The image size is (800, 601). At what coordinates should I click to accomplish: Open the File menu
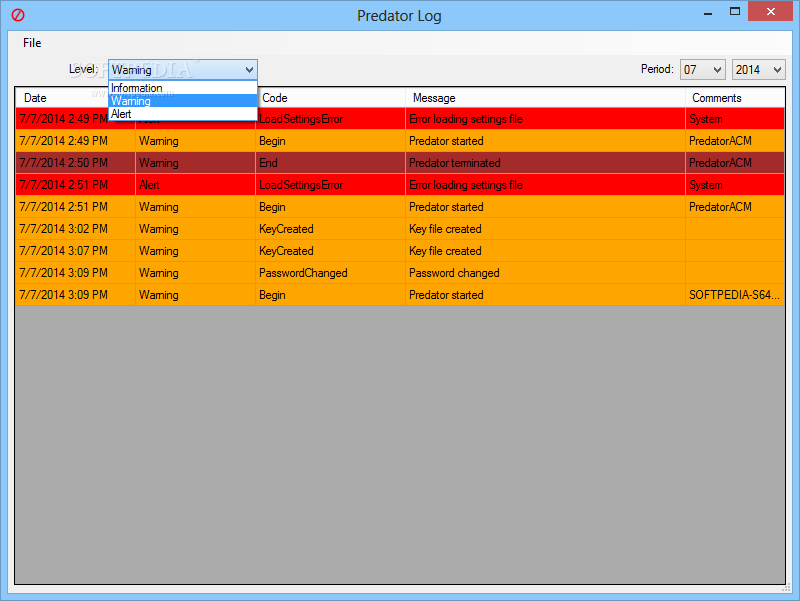click(x=32, y=43)
